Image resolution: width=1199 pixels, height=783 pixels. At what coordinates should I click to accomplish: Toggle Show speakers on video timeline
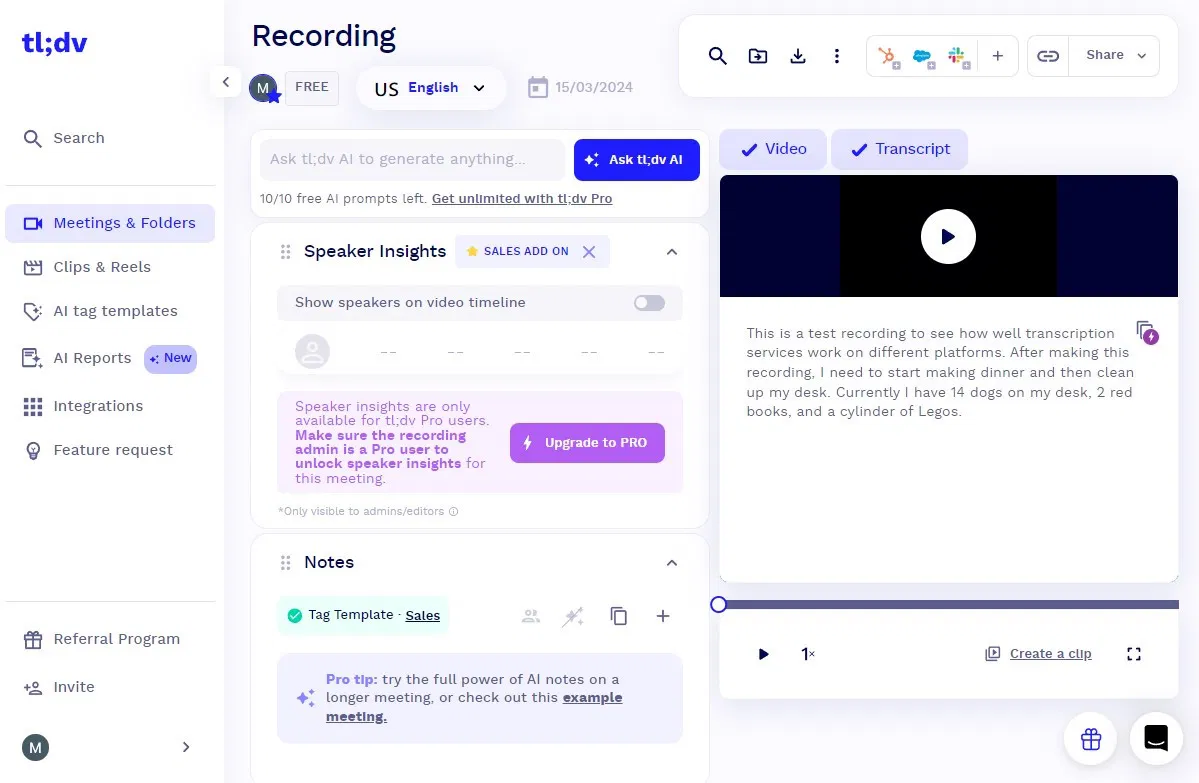click(x=649, y=303)
